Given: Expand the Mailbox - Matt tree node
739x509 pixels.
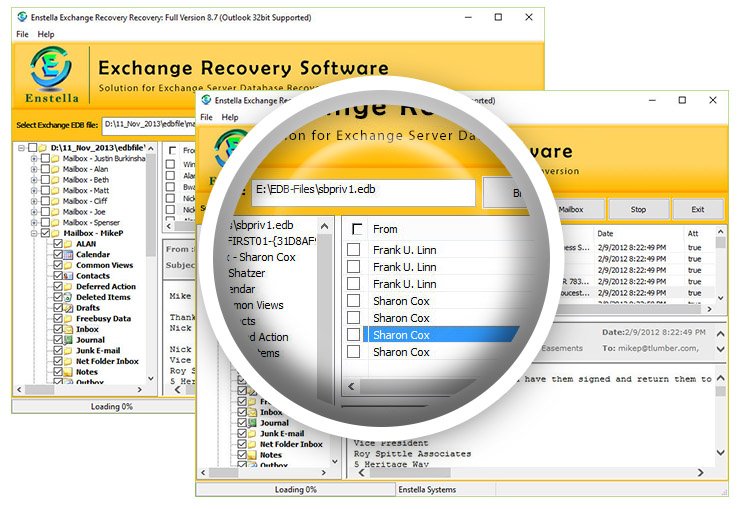Looking at the screenshot, I should (x=34, y=190).
